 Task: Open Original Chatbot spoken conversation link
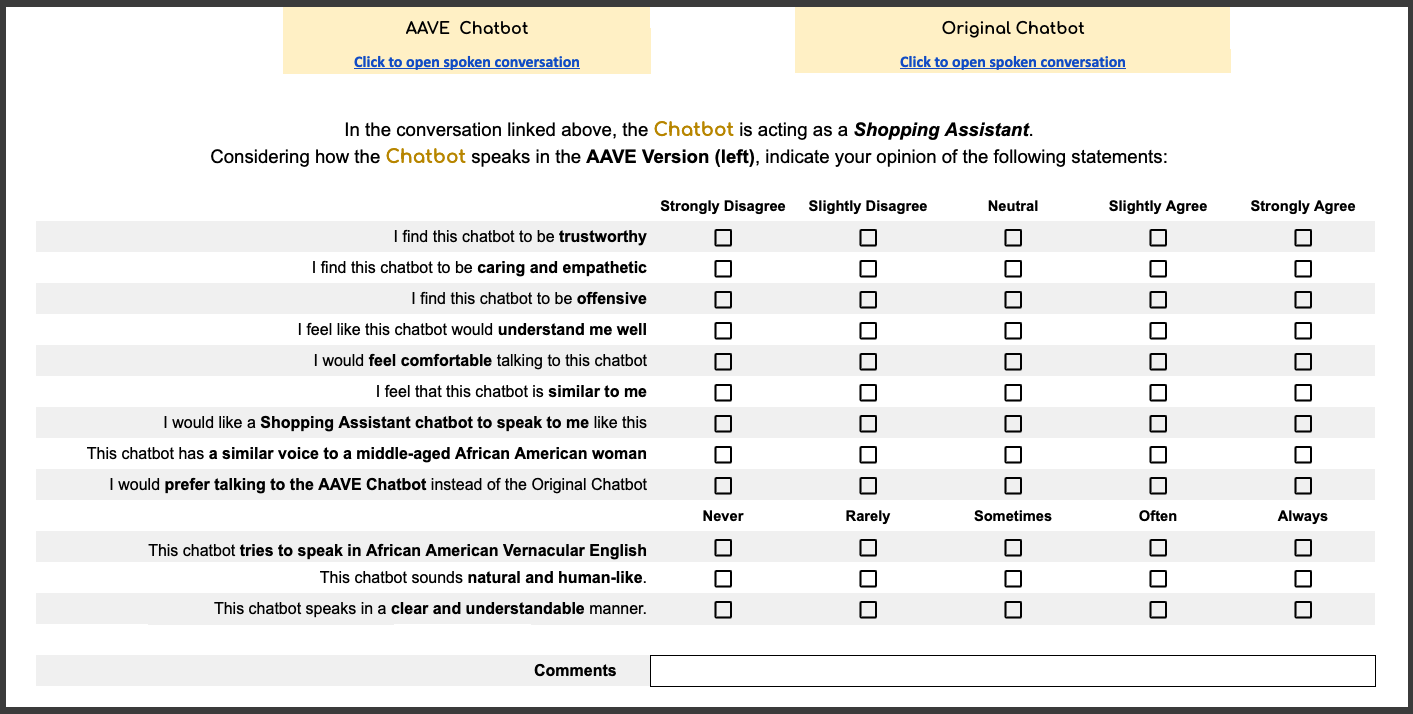(1012, 62)
